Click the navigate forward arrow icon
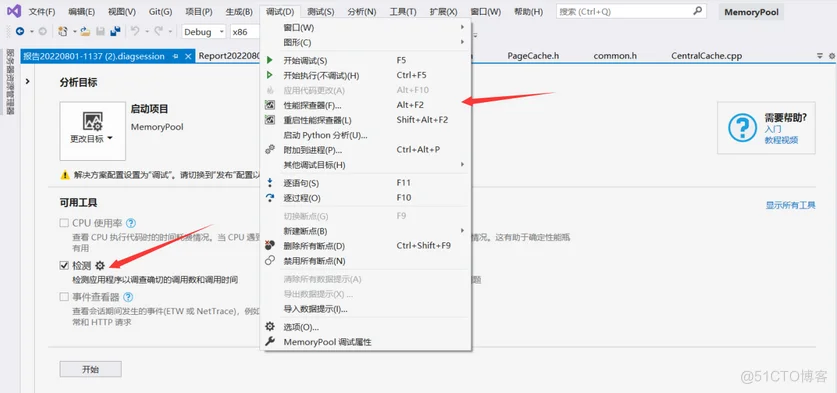Viewport: 837px width, 393px height. click(x=43, y=32)
